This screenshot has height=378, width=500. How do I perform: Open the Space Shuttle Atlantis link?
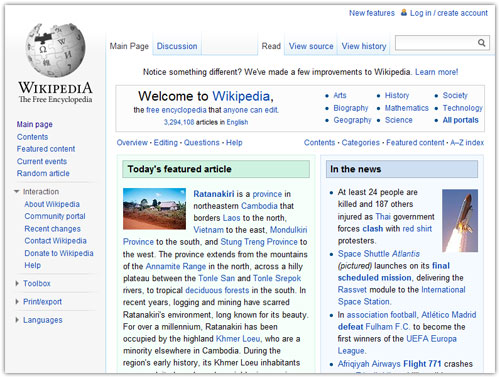click(379, 254)
